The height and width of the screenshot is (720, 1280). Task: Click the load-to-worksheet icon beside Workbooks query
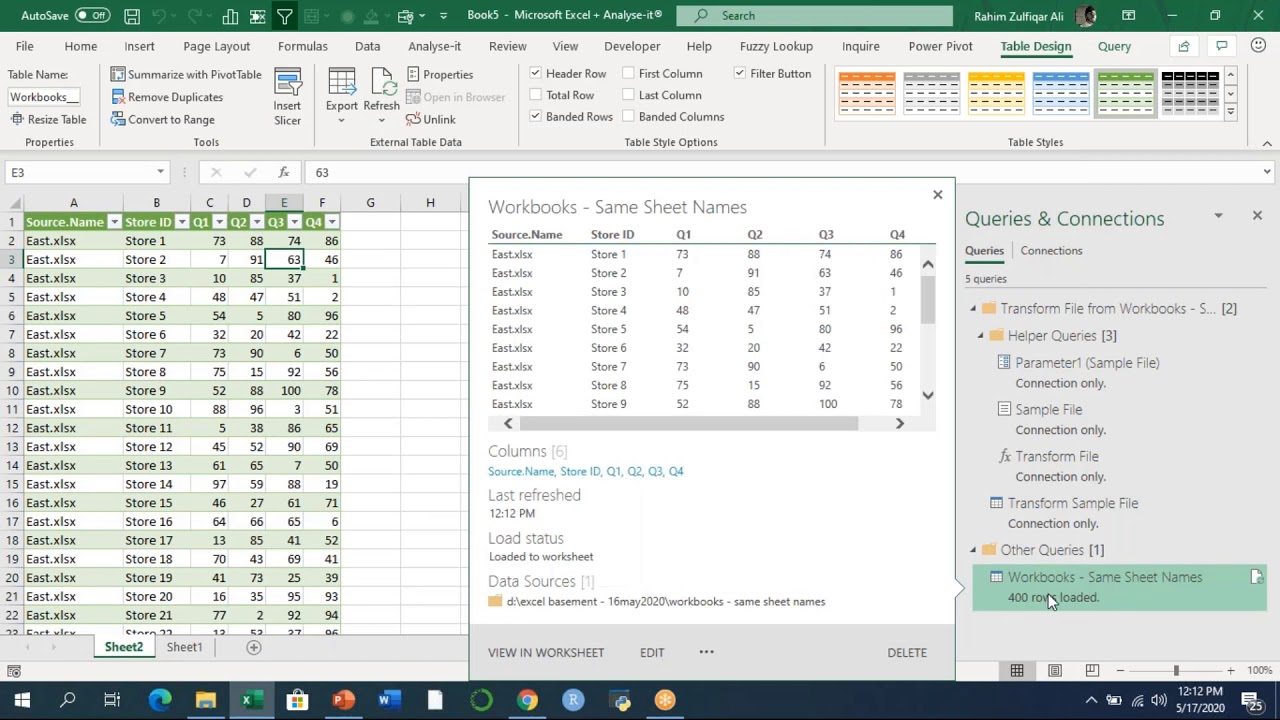click(x=1257, y=577)
